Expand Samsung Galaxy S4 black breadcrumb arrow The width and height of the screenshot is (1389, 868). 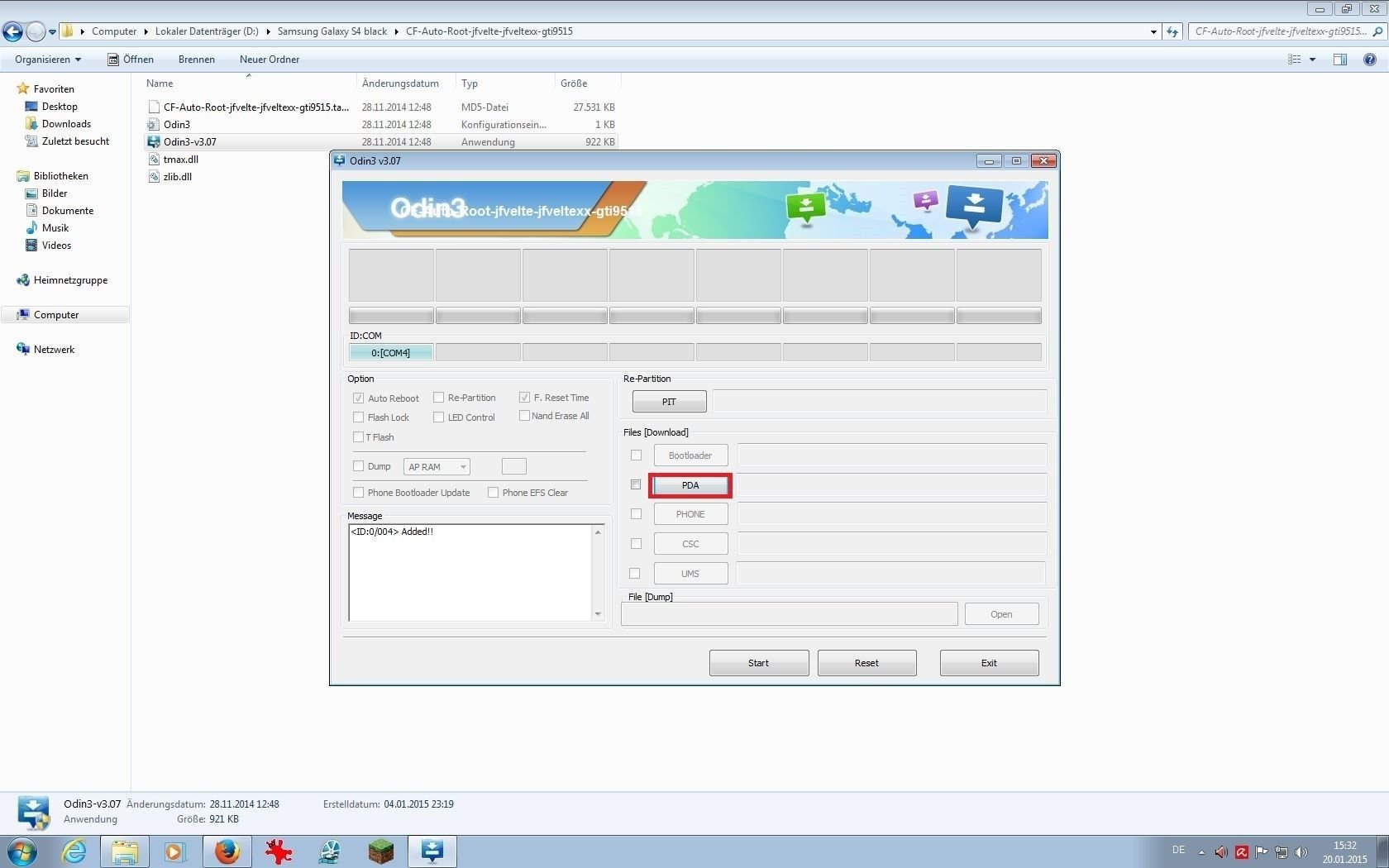(x=397, y=31)
